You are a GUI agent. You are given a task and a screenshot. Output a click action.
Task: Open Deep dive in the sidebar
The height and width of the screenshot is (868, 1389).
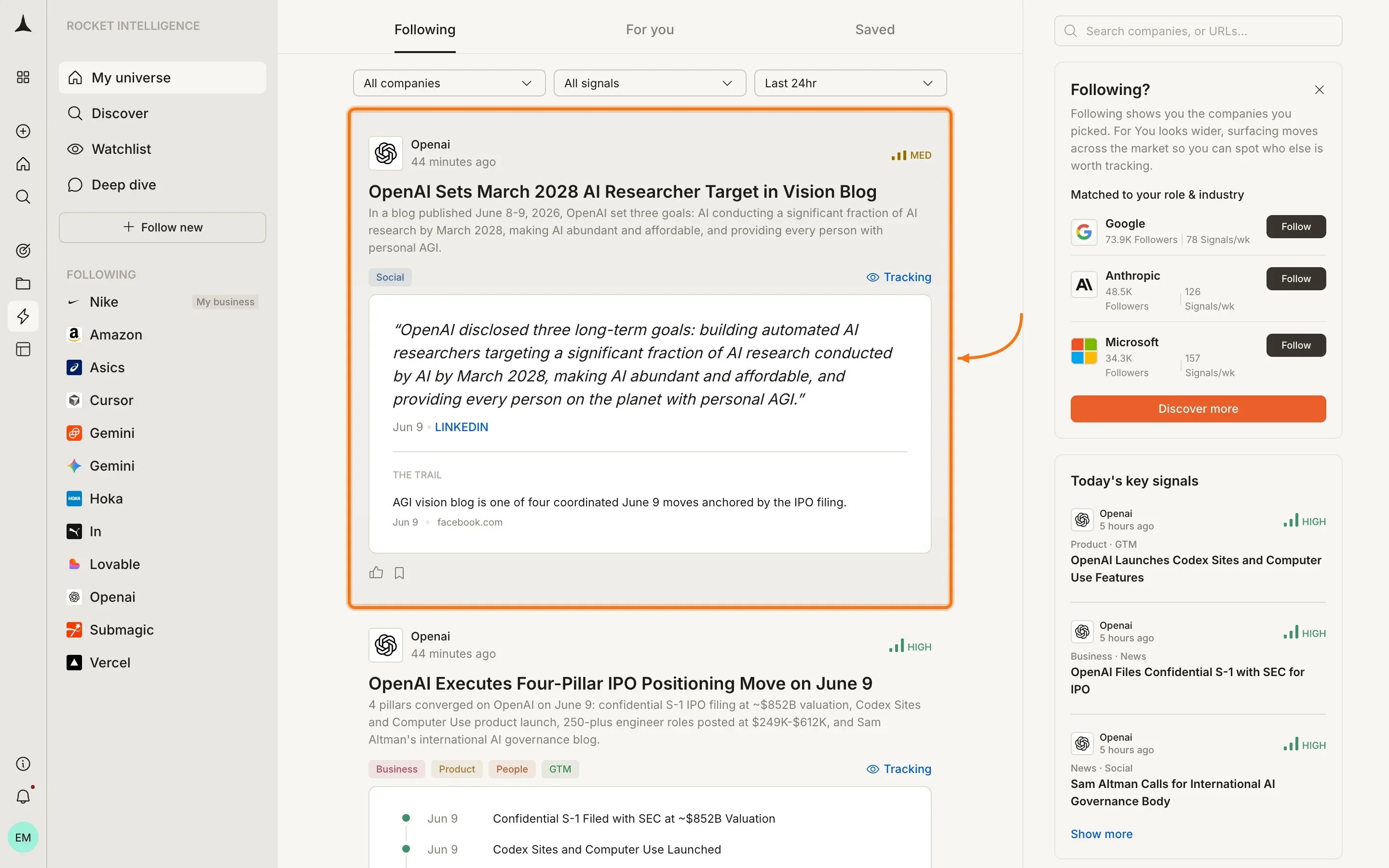[163, 184]
